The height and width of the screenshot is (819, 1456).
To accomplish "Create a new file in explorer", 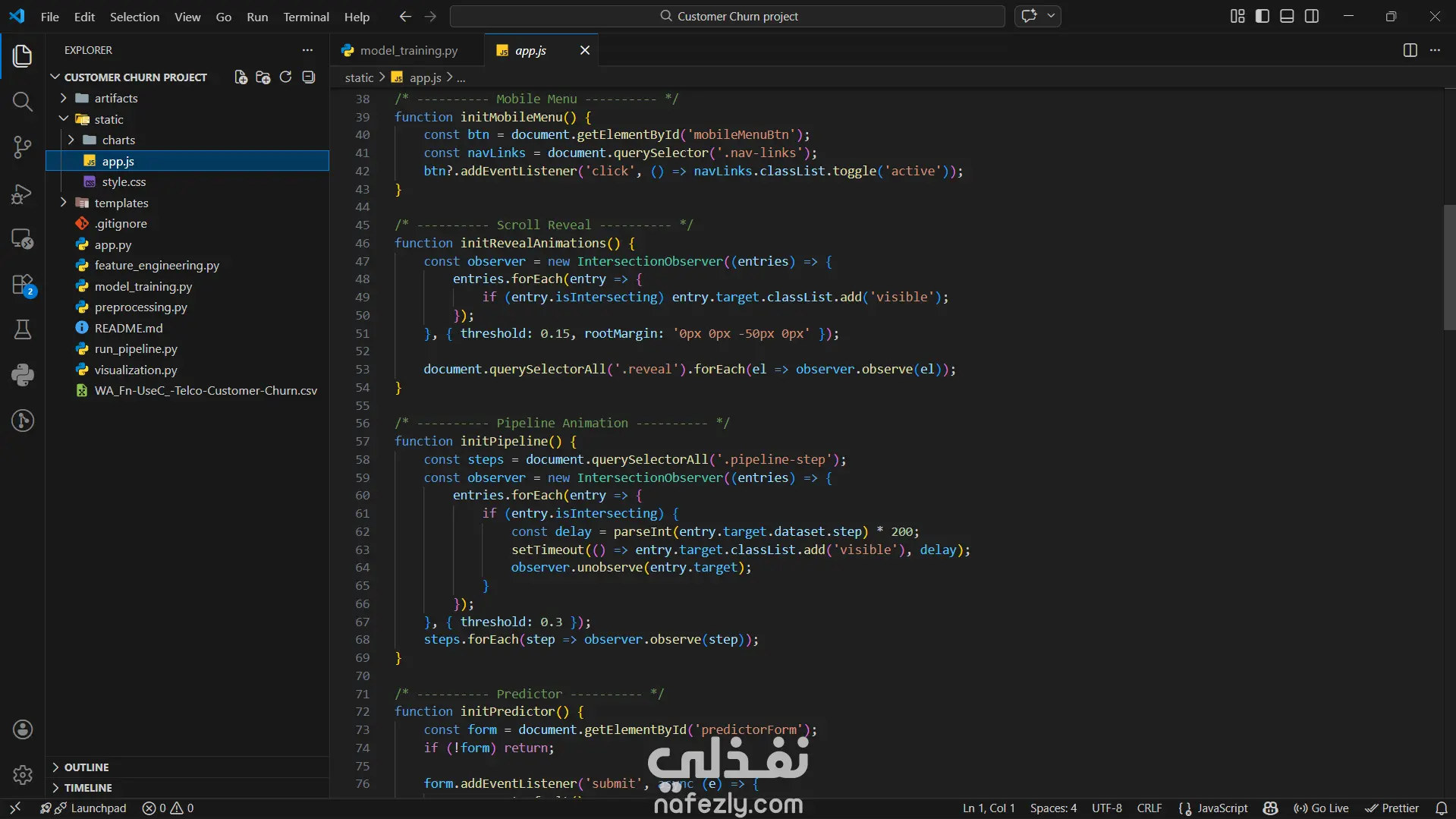I will tap(241, 77).
